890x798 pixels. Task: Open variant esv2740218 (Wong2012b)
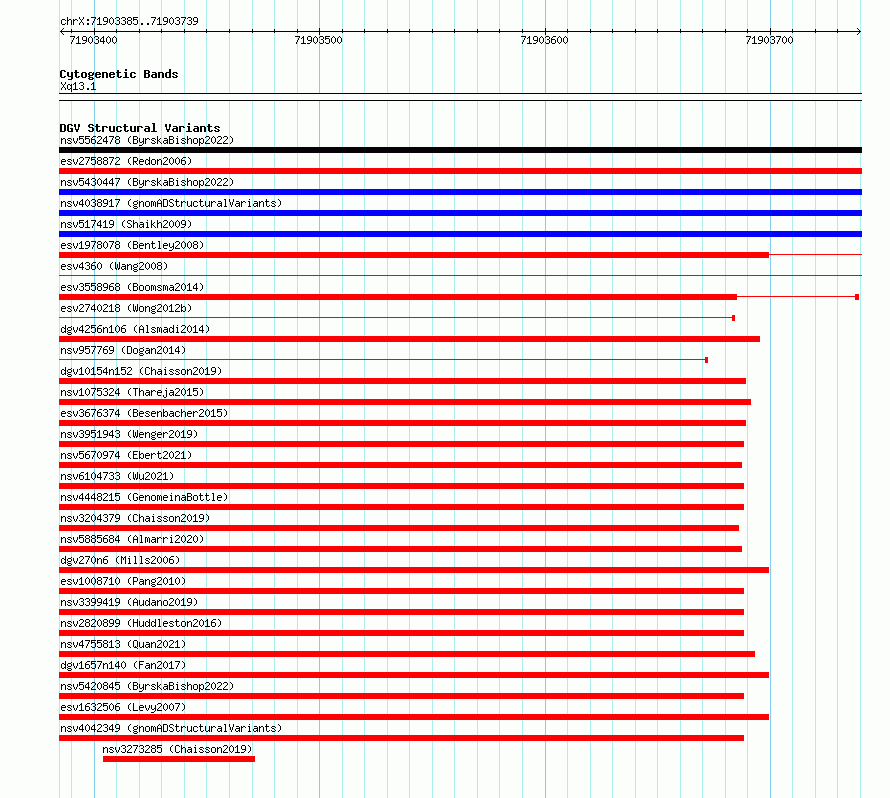[126, 308]
